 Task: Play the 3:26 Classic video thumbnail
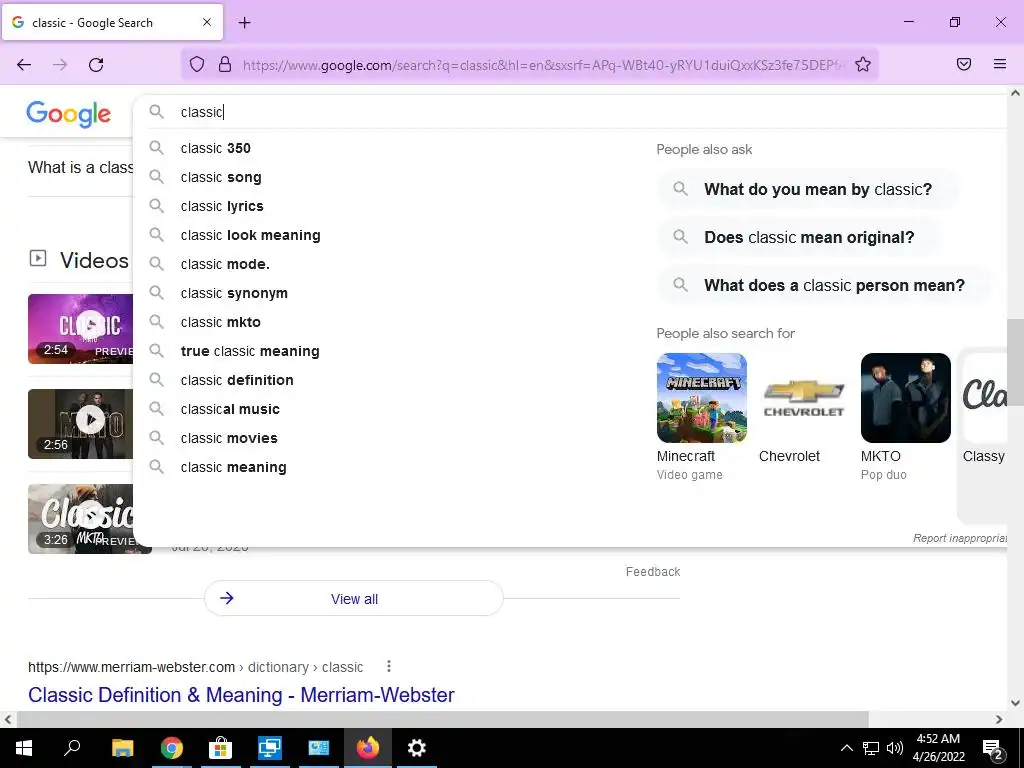coord(80,519)
